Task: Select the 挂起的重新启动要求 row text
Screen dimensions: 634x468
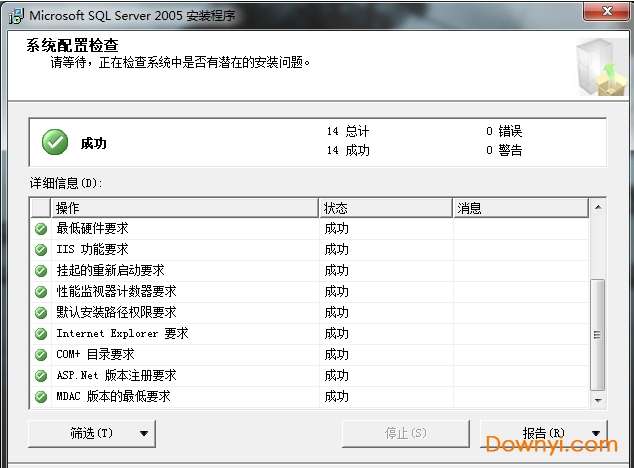Action: (x=110, y=271)
